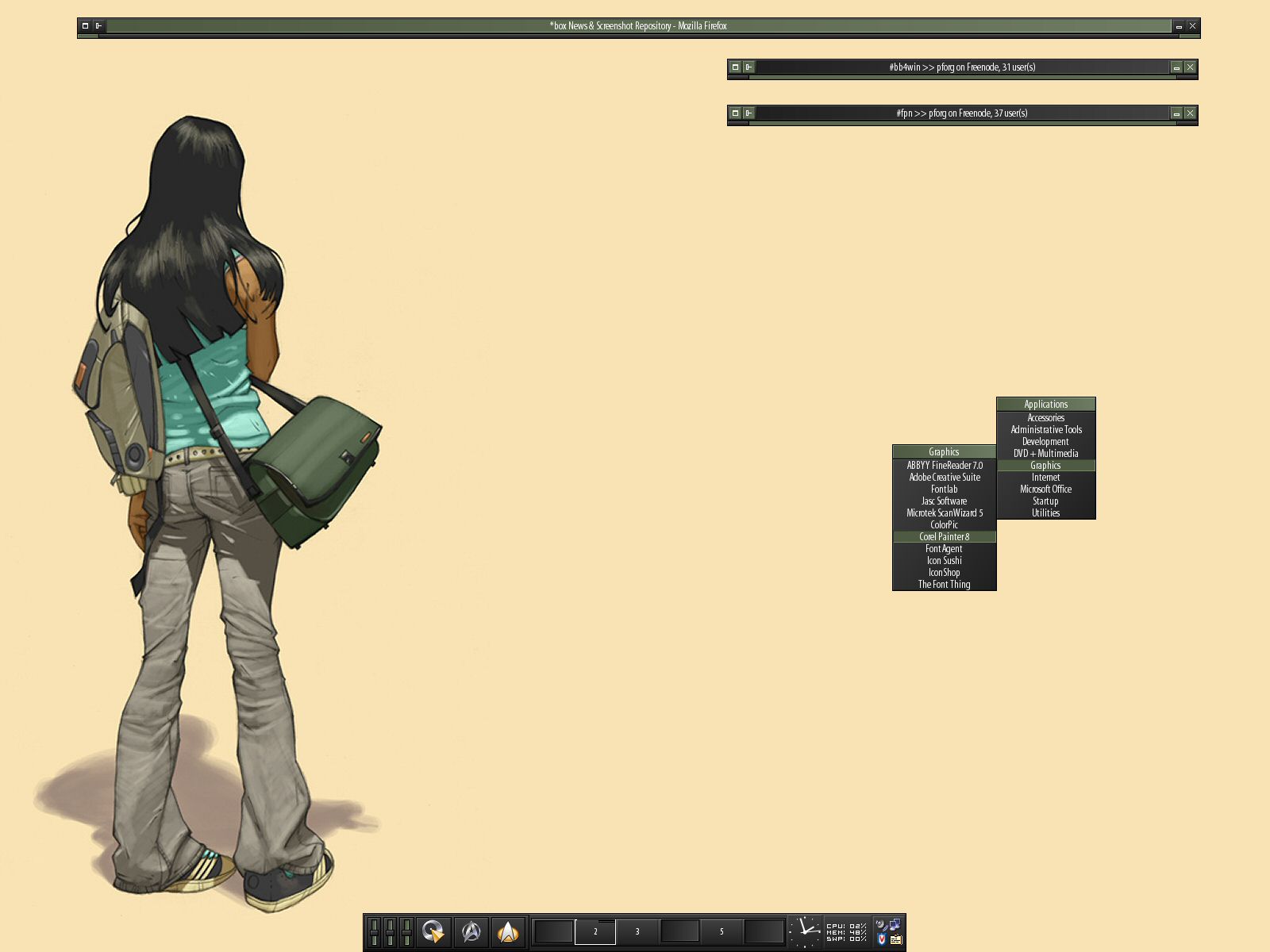
Task: Close the #bb4win chat window
Action: point(1190,67)
